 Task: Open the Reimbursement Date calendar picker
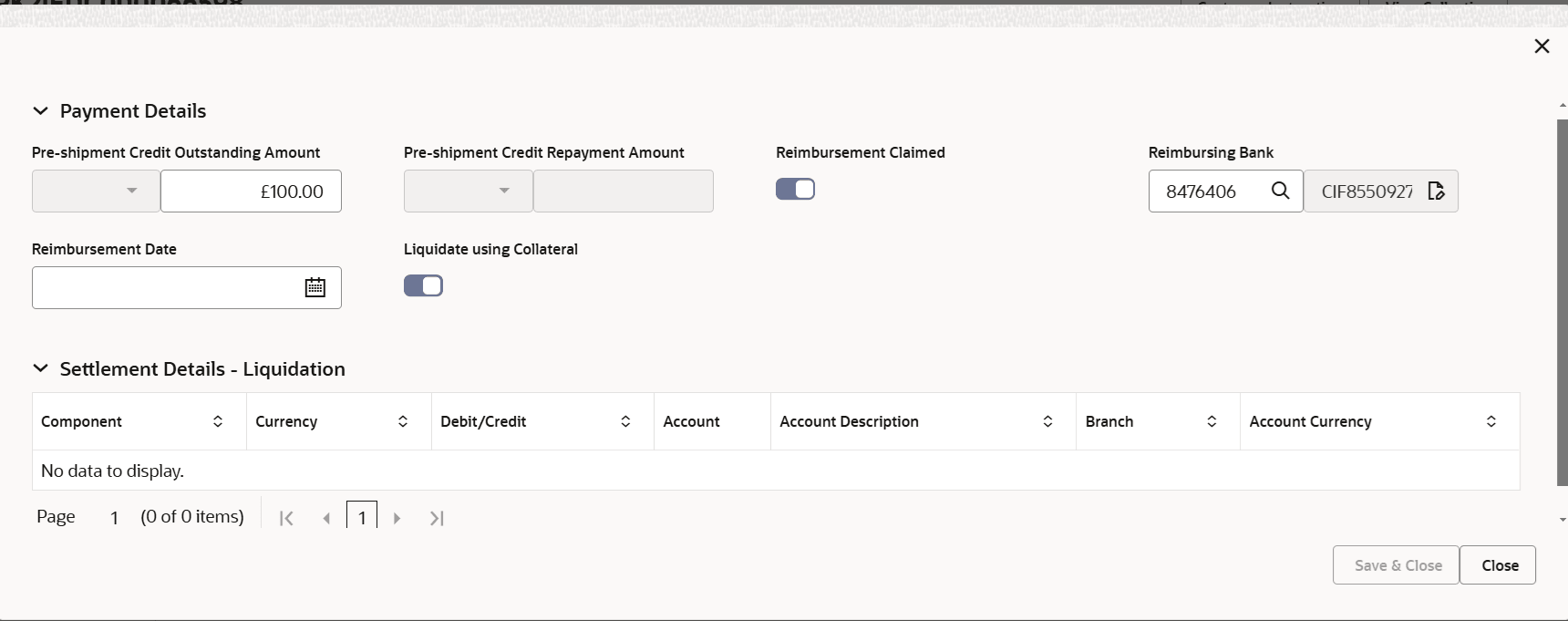point(315,287)
